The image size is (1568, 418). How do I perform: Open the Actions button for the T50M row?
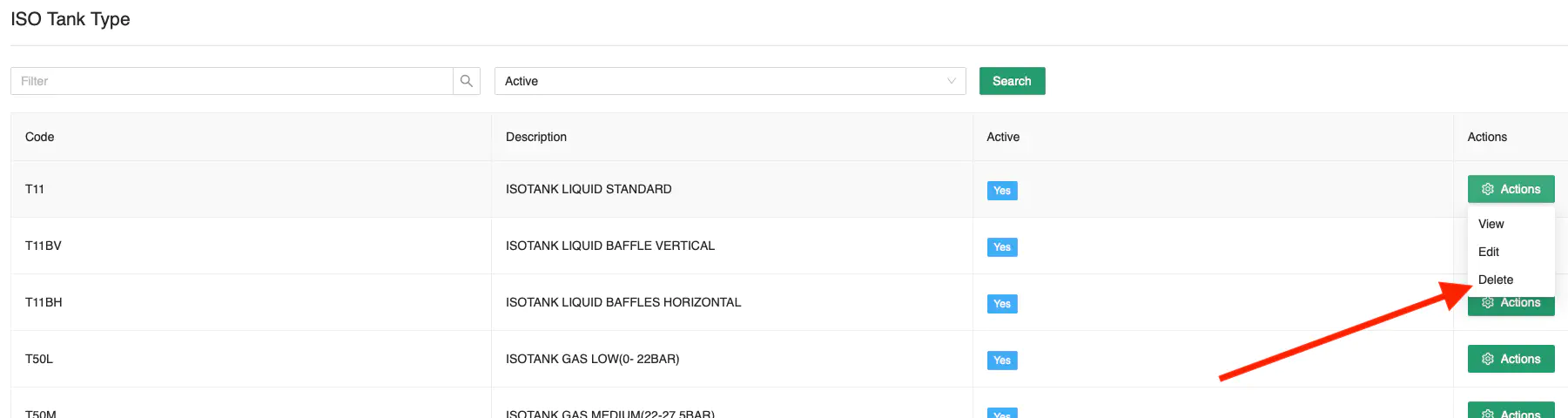point(1511,412)
